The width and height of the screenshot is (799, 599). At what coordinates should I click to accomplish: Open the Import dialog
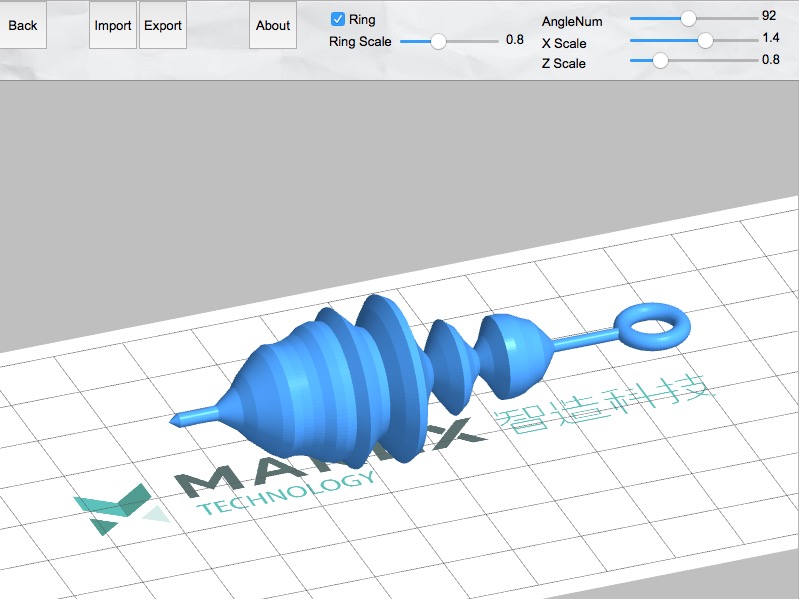[x=113, y=26]
